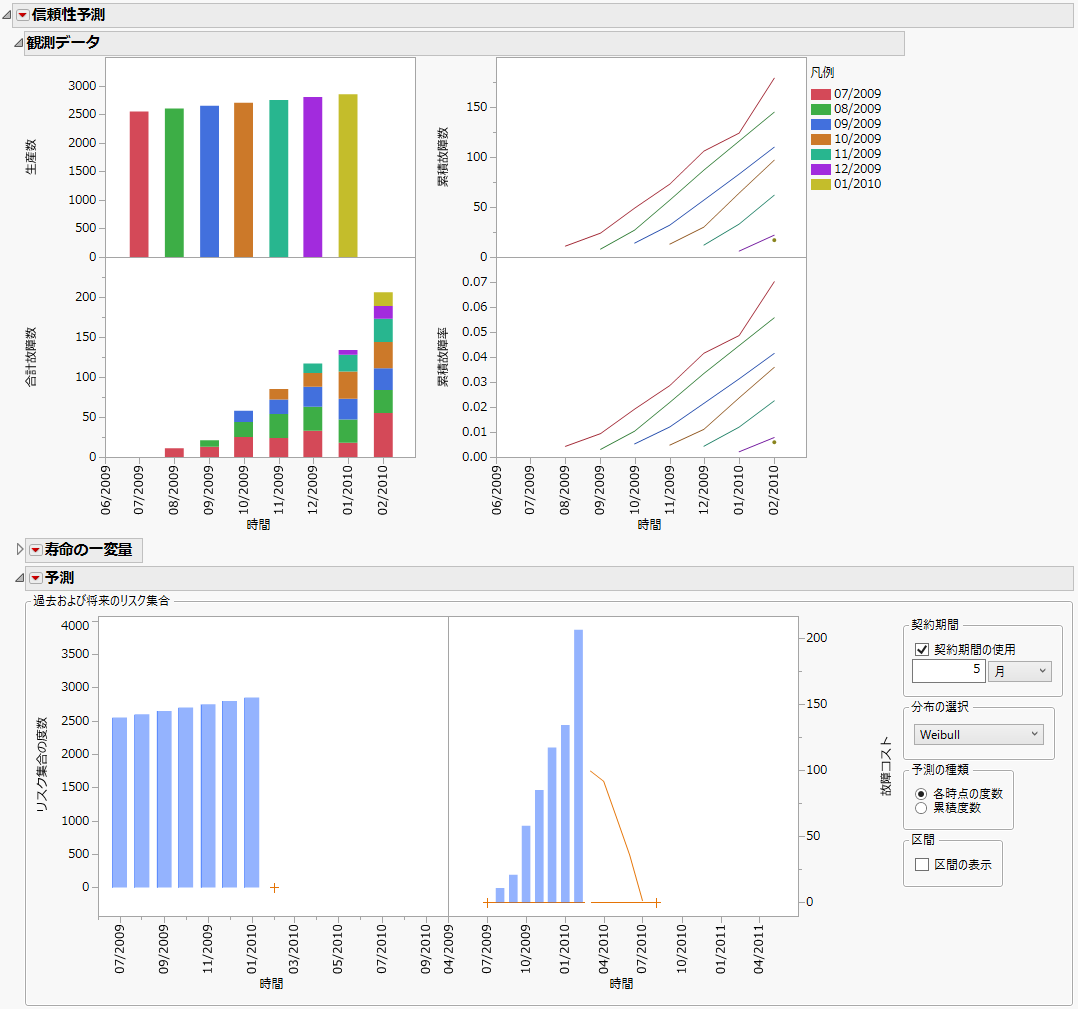Toggle the 契約期間の使用 checkbox
1078x1009 pixels.
[x=922, y=650]
